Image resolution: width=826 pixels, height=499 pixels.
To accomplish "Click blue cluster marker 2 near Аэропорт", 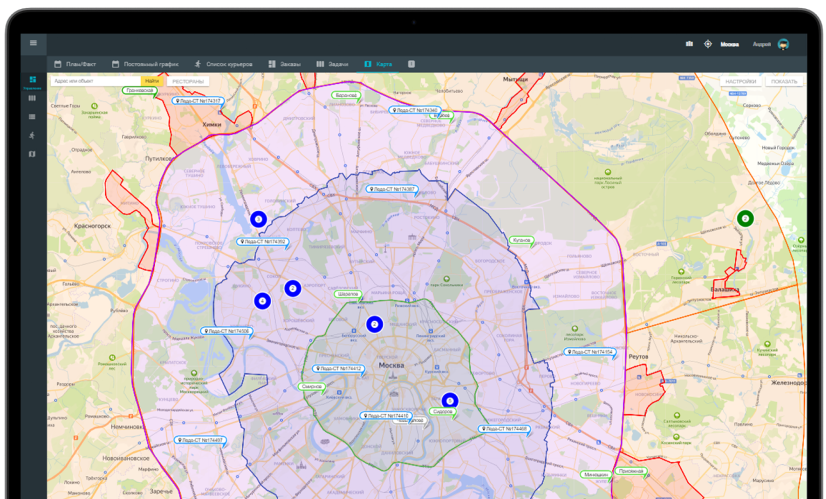I will pos(293,288).
